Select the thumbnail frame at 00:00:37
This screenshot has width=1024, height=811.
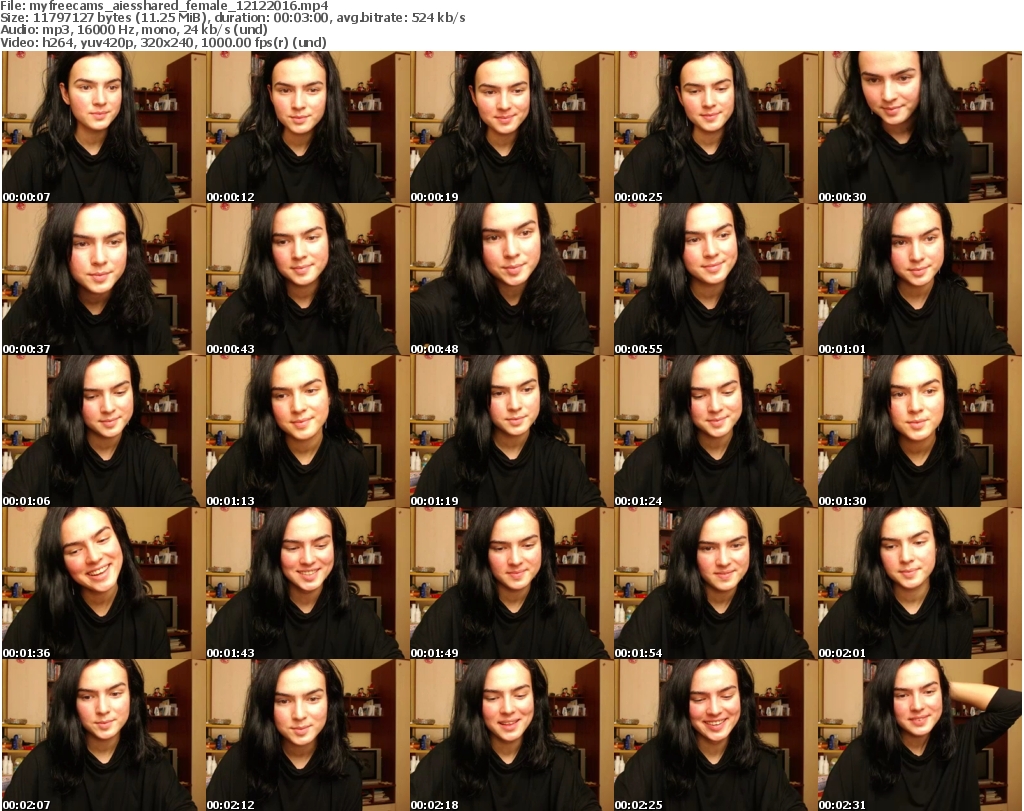pos(103,279)
